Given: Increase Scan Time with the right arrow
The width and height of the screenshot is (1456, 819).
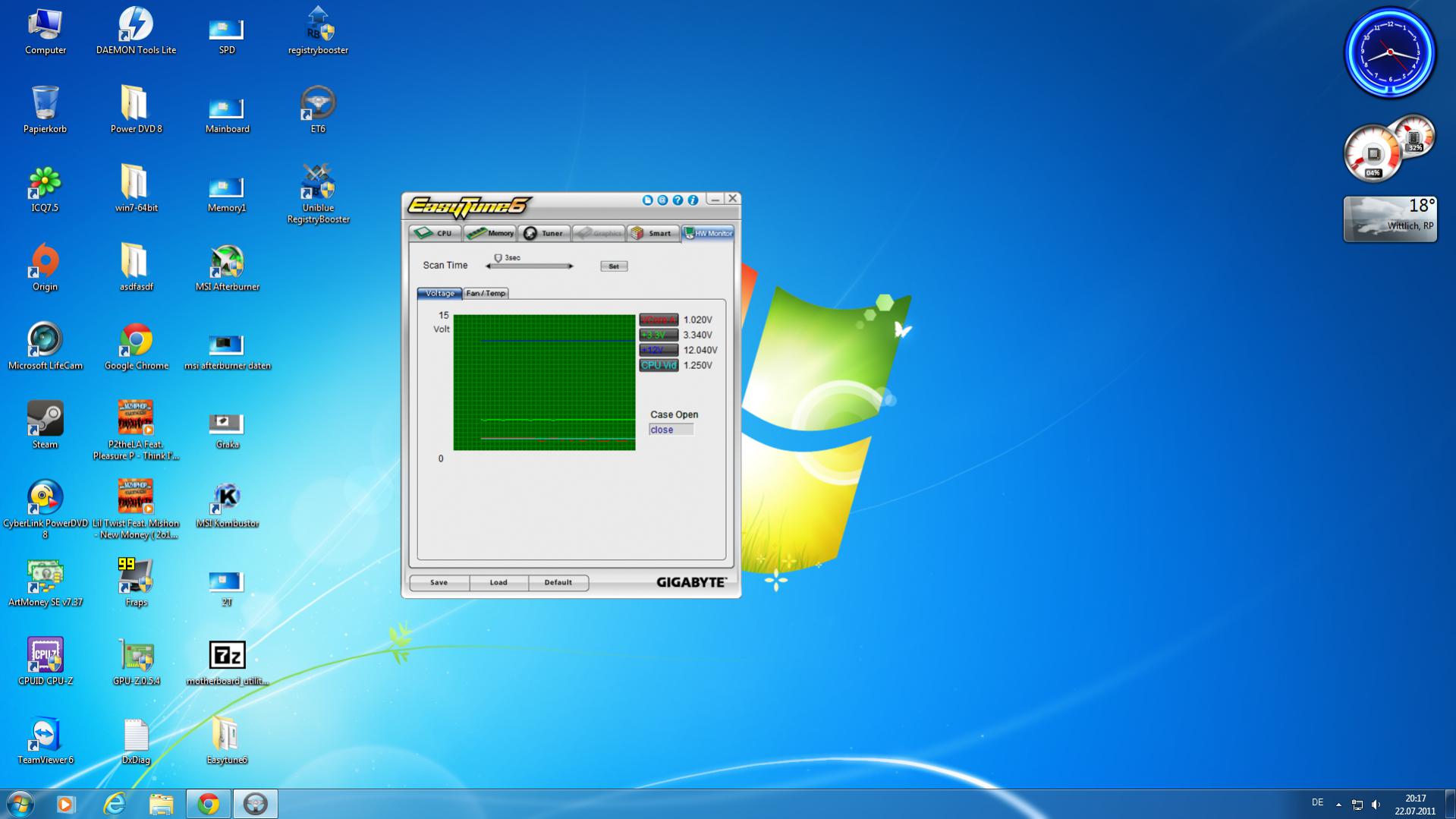Looking at the screenshot, I should click(571, 266).
